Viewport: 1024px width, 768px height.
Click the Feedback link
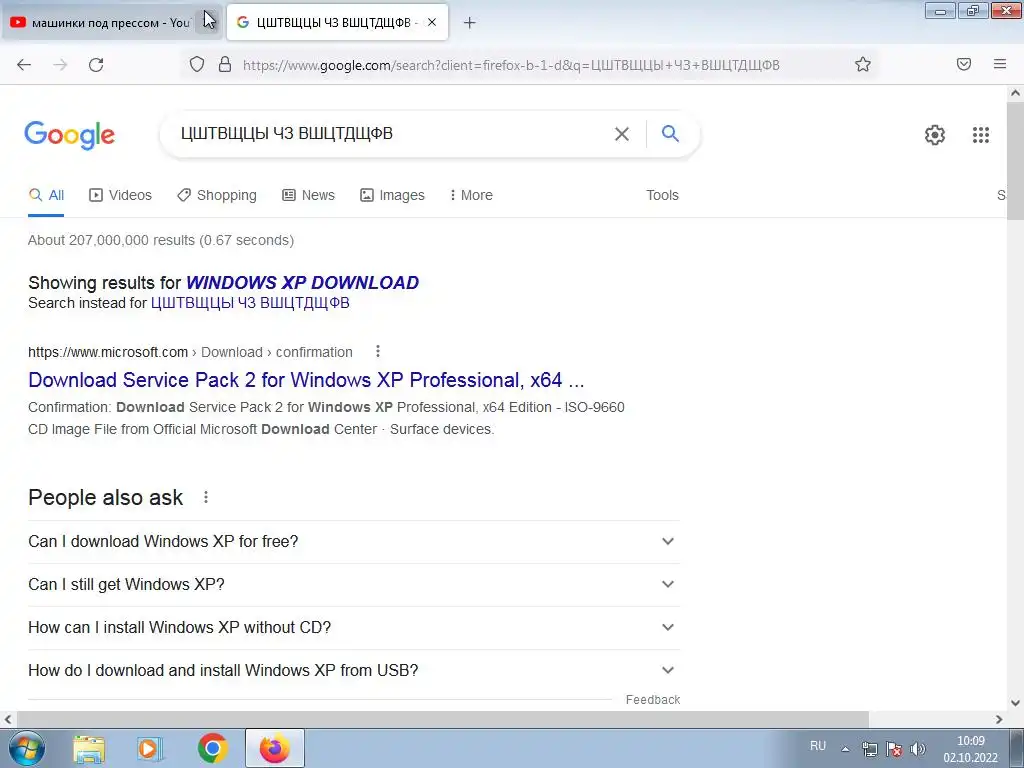point(652,700)
